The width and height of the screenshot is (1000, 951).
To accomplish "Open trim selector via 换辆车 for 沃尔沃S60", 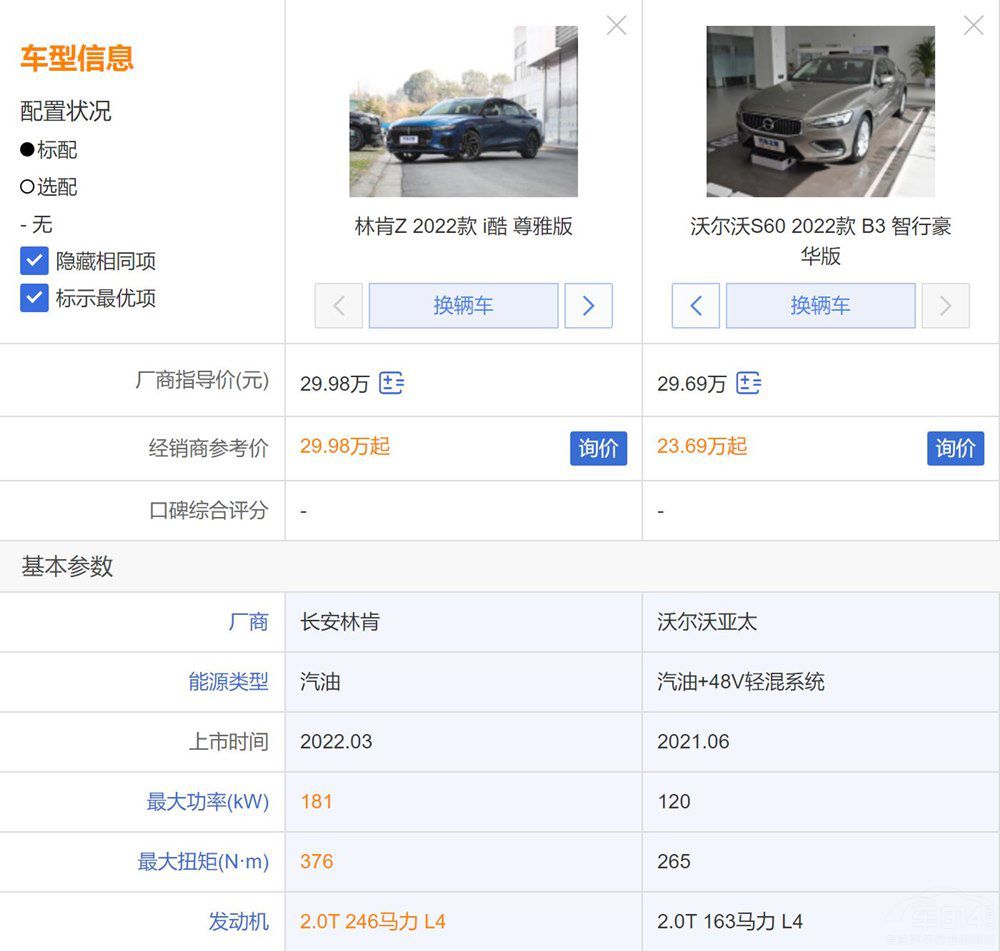I will [820, 306].
